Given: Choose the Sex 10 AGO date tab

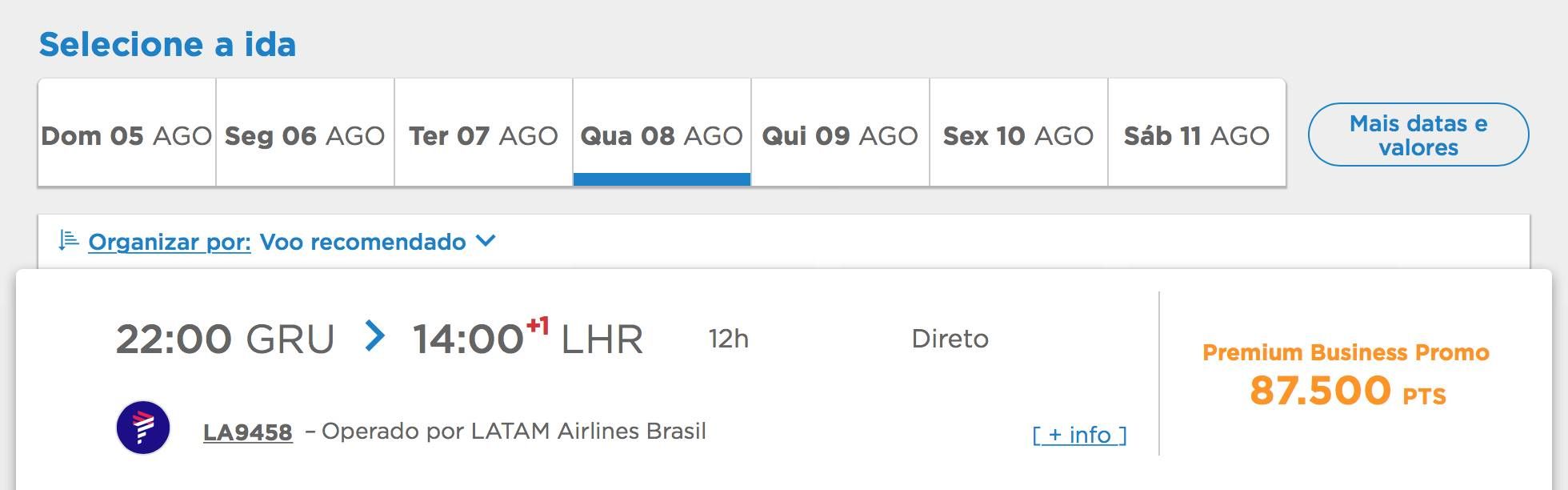Looking at the screenshot, I should pos(1019,133).
